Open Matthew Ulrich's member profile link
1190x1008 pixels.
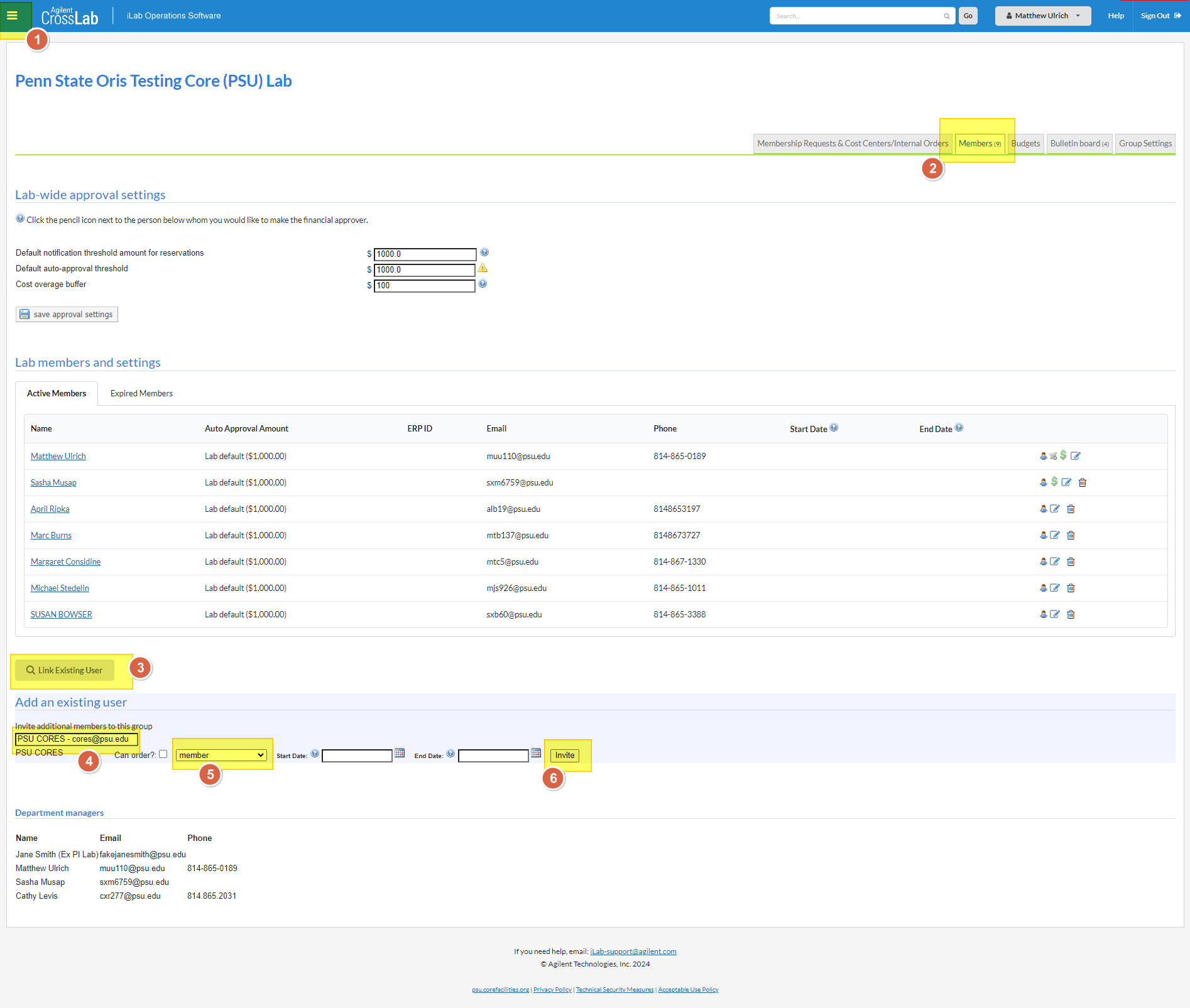click(x=58, y=457)
